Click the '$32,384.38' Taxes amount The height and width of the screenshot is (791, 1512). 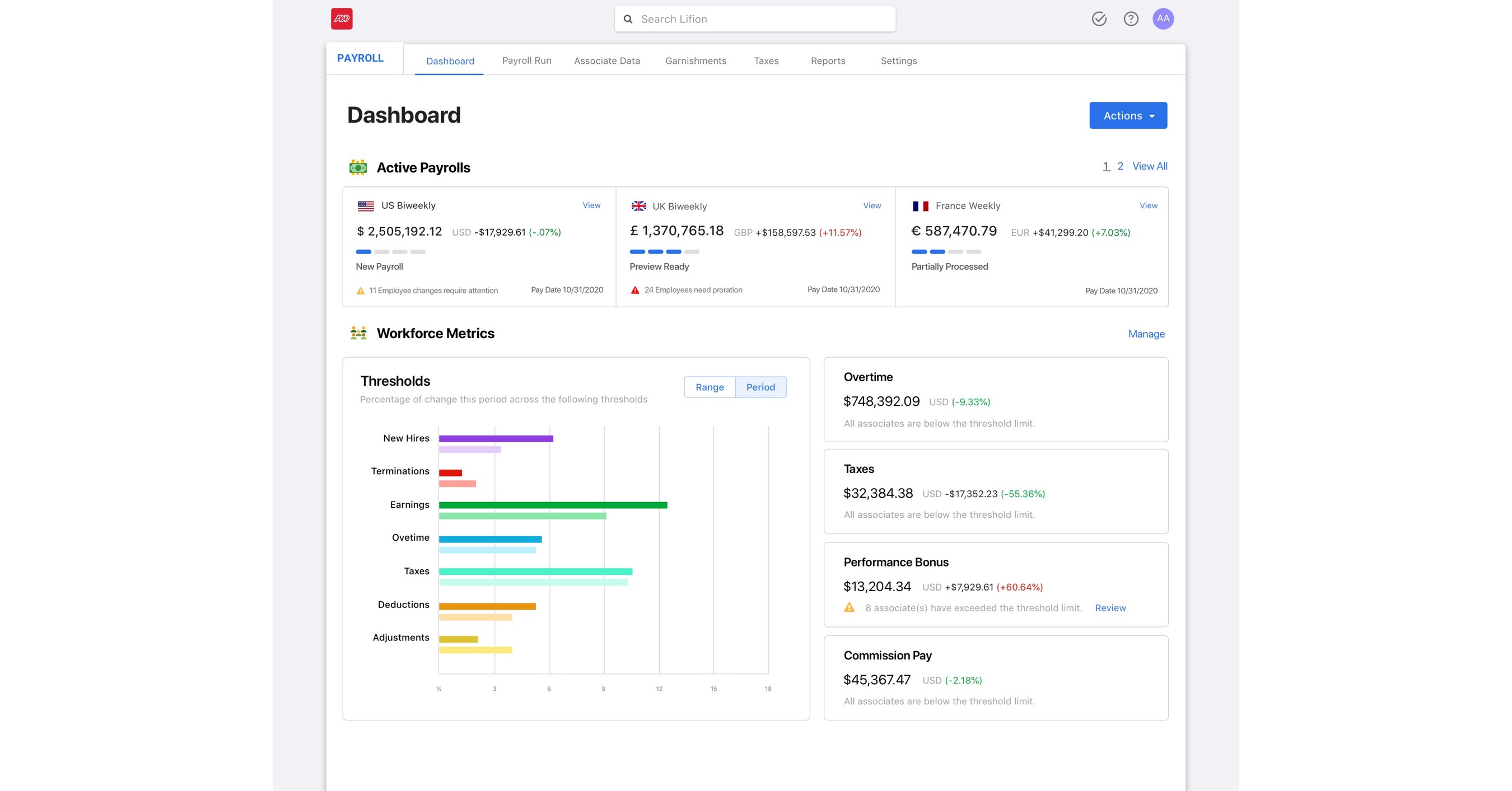[x=878, y=493]
